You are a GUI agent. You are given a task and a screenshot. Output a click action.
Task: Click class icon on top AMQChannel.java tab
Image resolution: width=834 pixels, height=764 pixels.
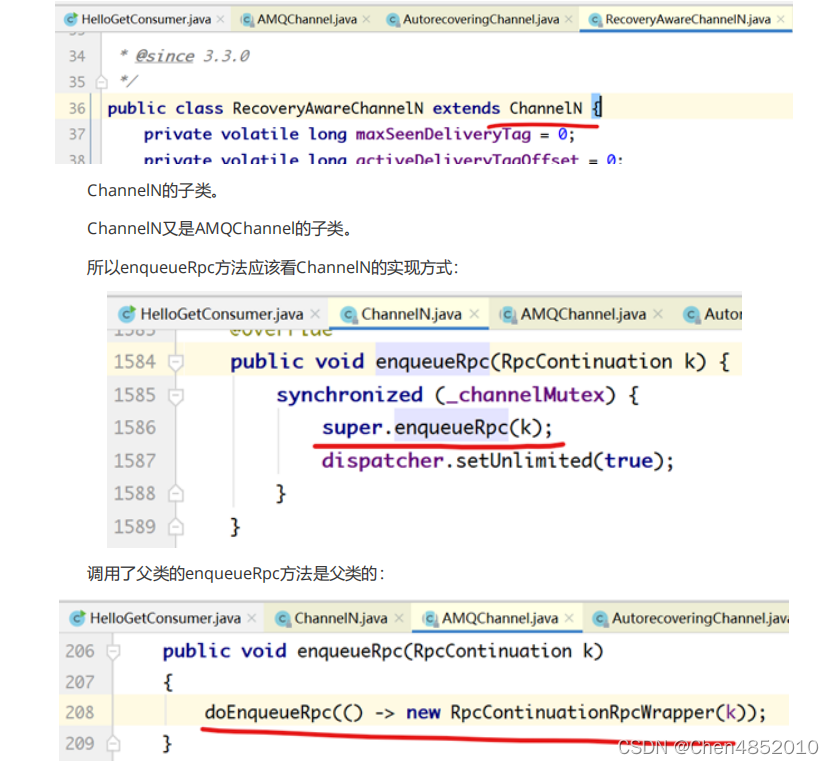(x=247, y=20)
